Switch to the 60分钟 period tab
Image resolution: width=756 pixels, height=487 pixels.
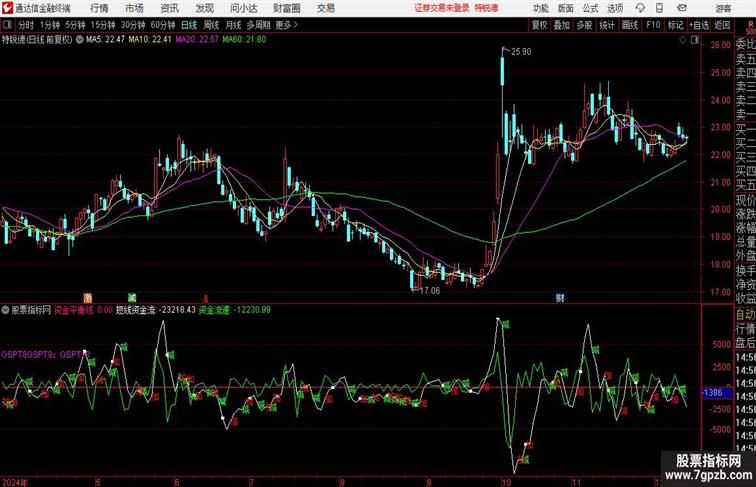coord(163,25)
